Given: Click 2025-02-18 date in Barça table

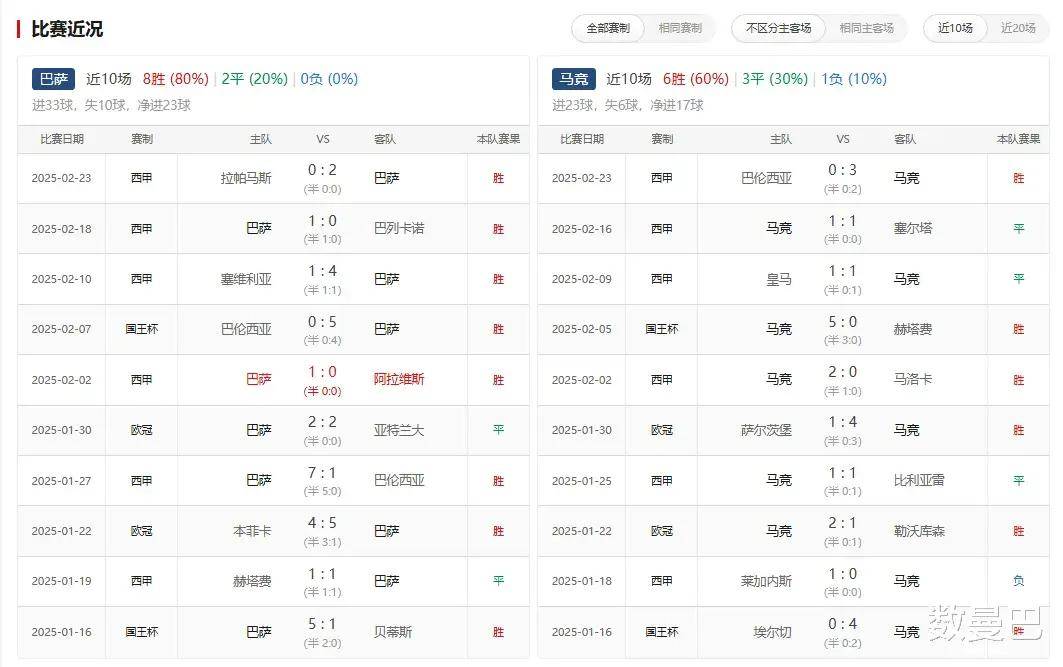Looking at the screenshot, I should (61, 229).
